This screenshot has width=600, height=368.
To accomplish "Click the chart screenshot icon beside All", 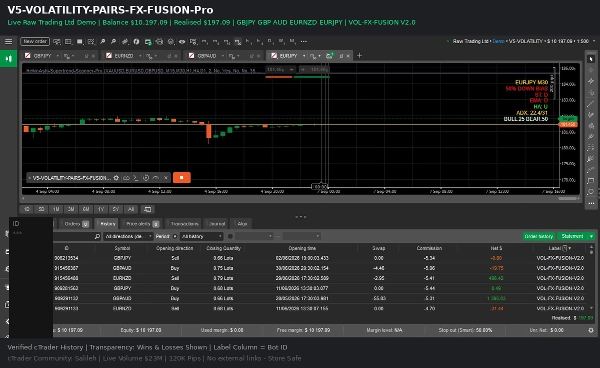I will [147, 209].
